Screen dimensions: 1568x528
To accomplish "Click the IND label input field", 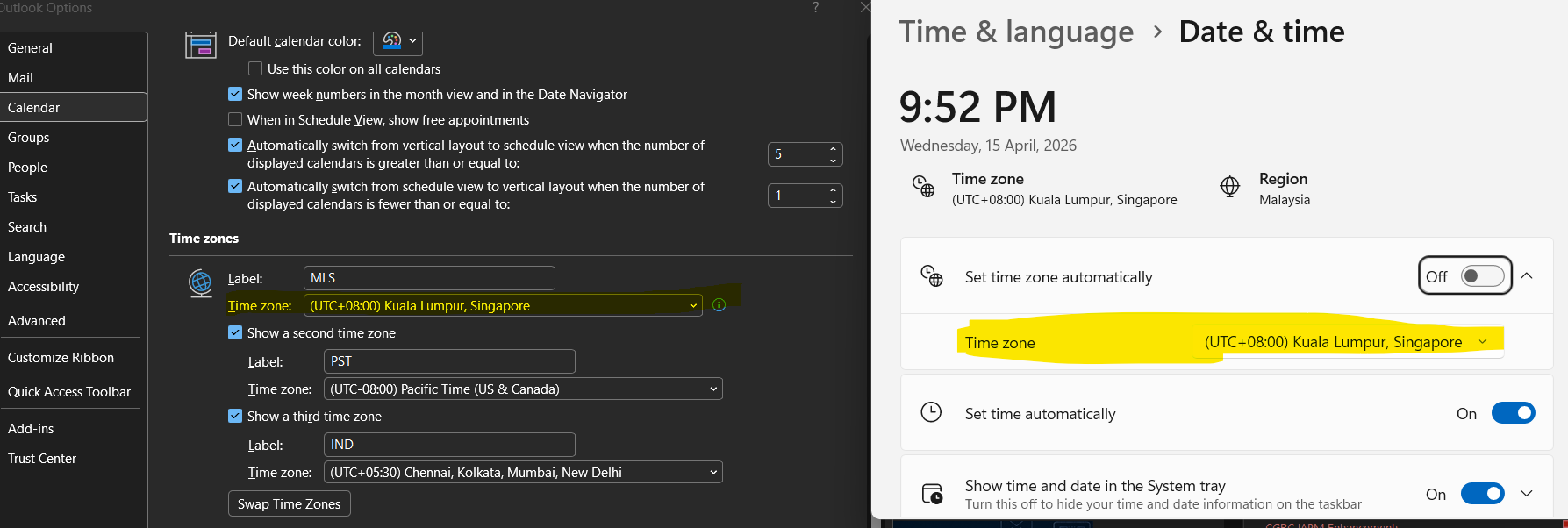I will [x=449, y=445].
